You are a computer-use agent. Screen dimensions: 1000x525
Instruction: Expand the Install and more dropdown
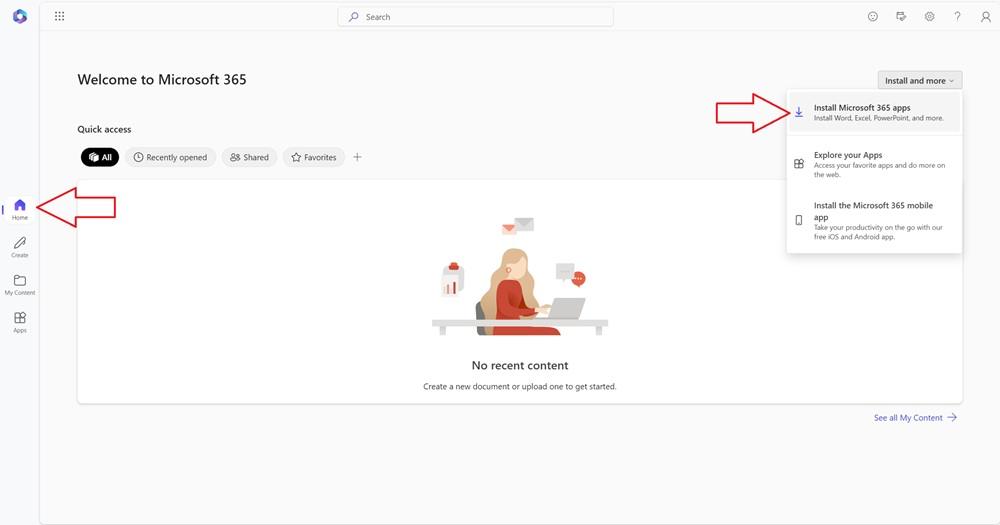tap(919, 80)
